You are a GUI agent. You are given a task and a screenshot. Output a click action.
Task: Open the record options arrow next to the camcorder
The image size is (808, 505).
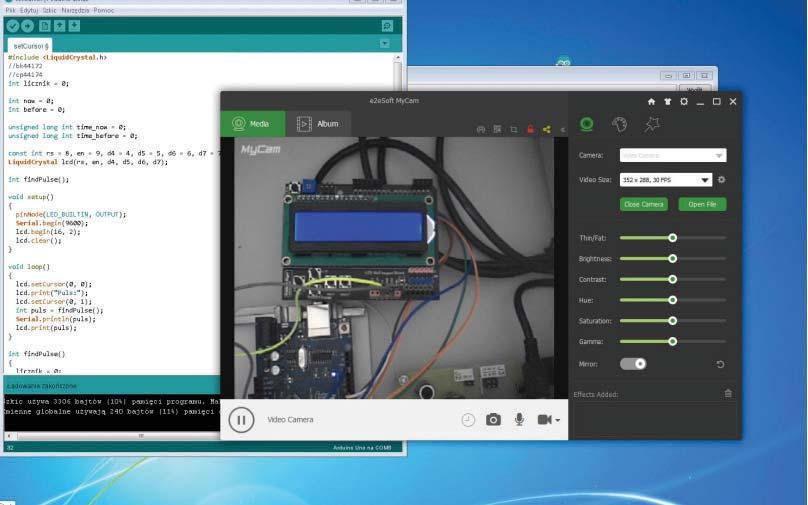tap(558, 420)
